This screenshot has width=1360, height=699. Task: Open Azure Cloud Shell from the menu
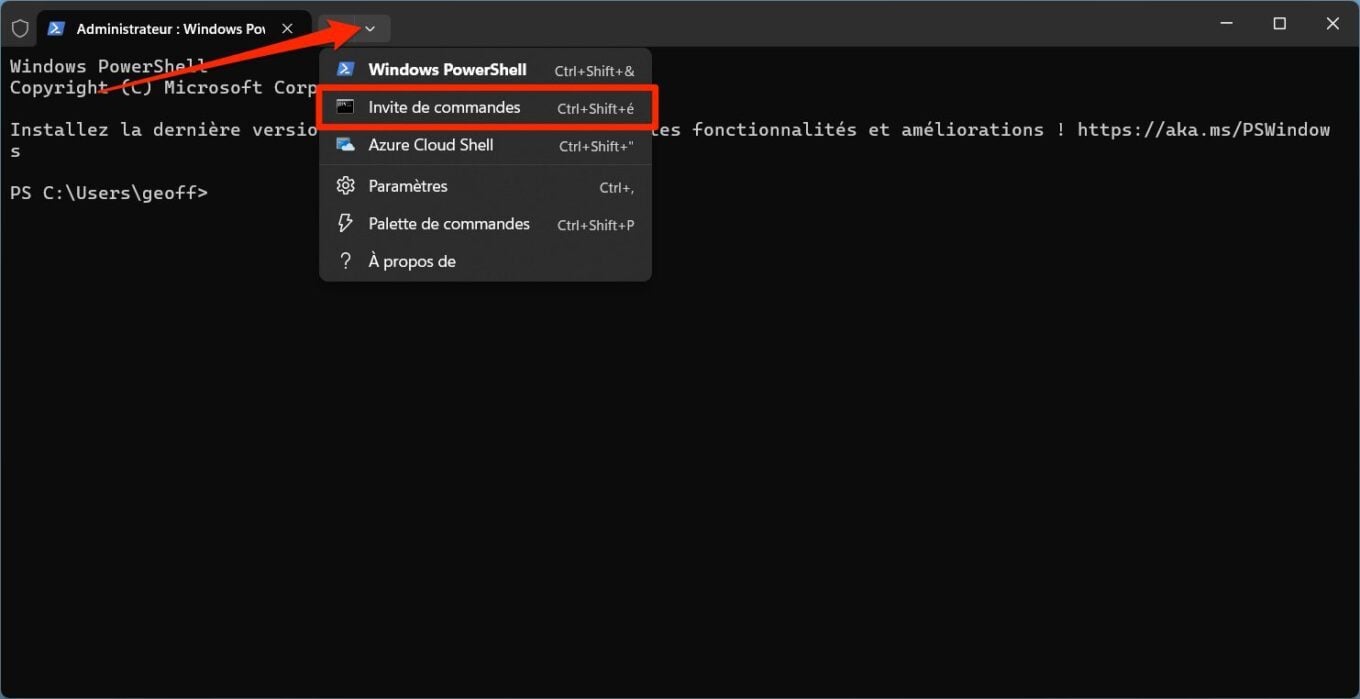(485, 145)
